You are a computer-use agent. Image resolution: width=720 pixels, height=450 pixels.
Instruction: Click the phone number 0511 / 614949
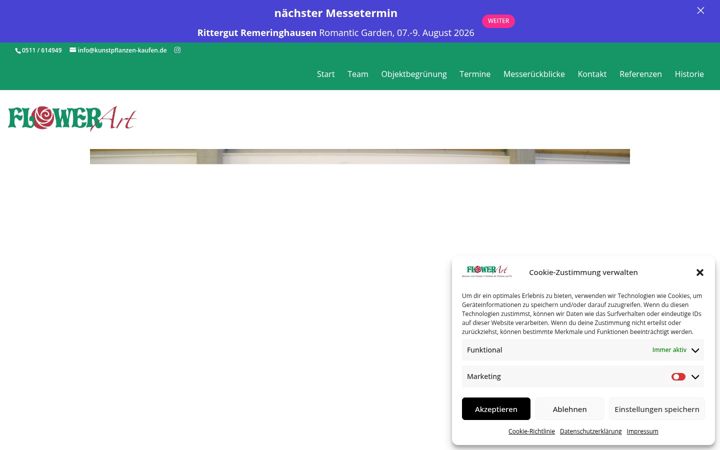[39, 51]
